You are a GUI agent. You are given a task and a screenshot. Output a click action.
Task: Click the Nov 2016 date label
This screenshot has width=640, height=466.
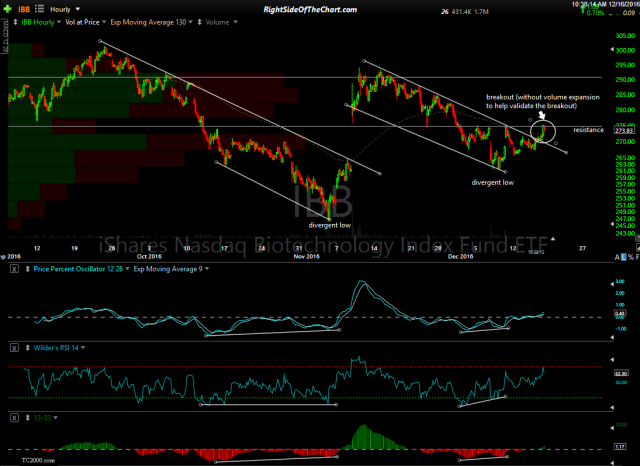click(307, 256)
